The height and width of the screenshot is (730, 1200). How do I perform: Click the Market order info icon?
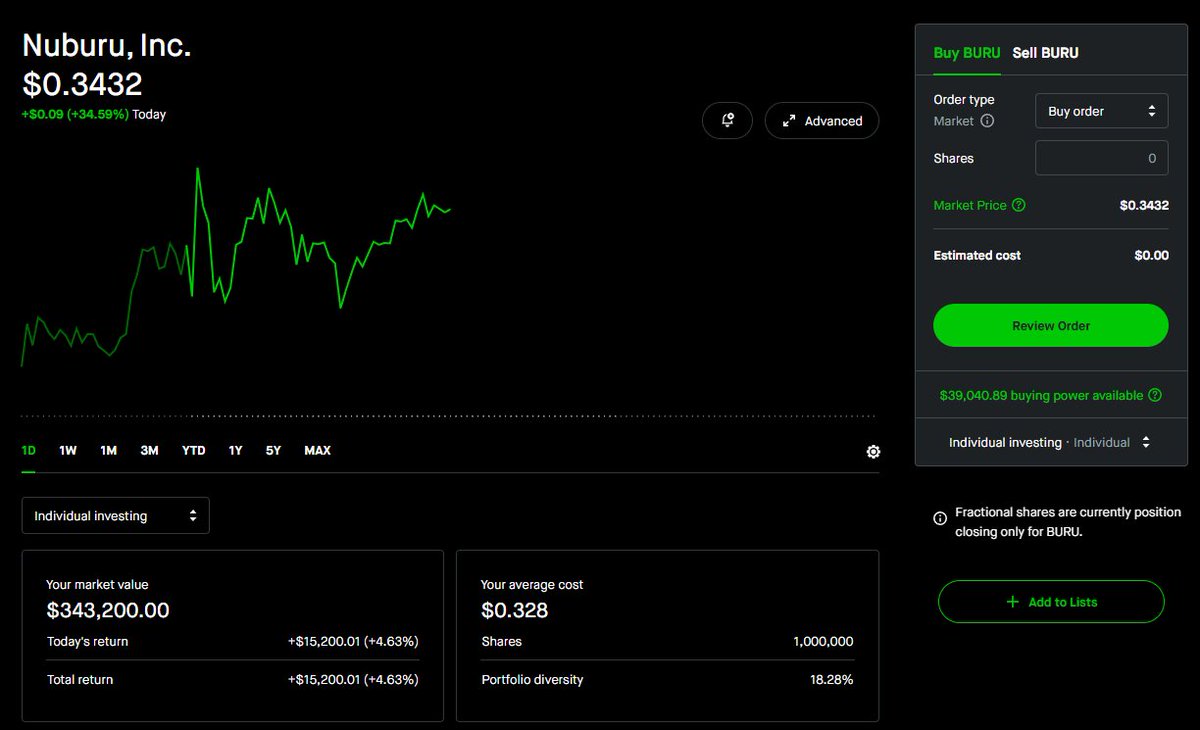[x=987, y=121]
